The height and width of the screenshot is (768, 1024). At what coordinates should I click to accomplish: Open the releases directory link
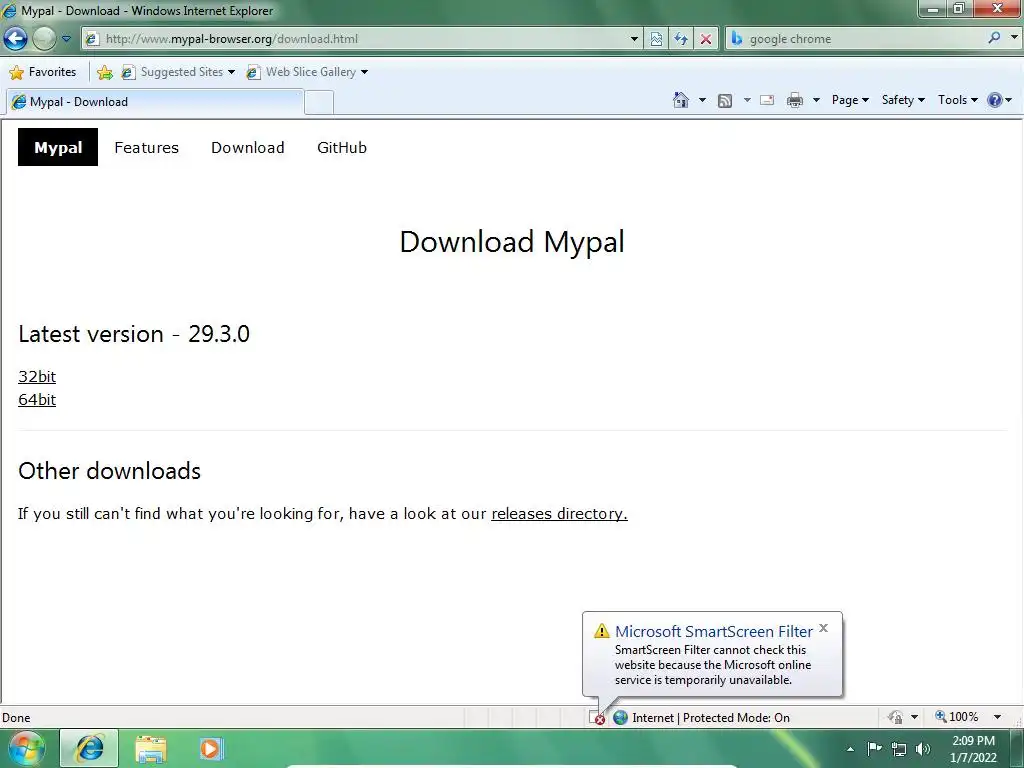click(x=559, y=514)
